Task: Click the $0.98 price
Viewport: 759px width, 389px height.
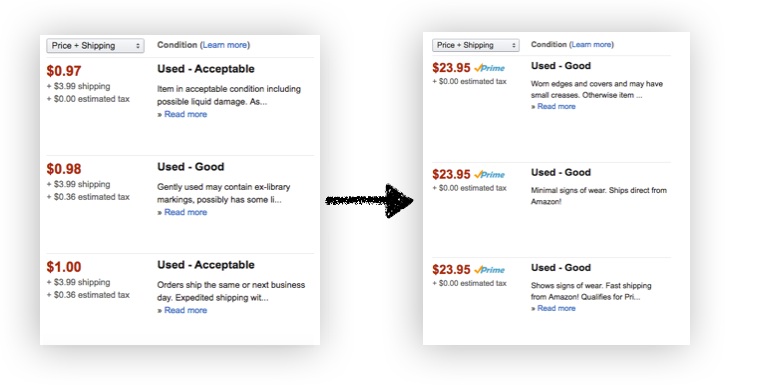Action: (64, 169)
